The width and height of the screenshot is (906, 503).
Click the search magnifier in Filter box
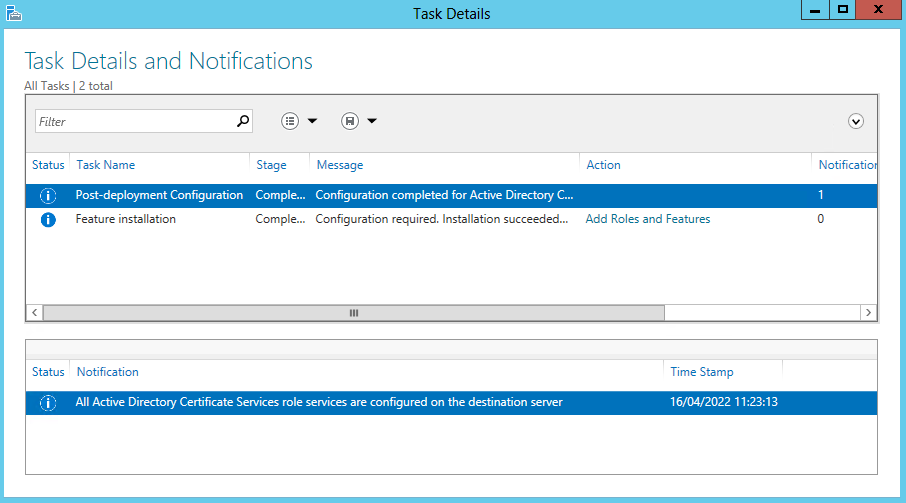click(243, 121)
